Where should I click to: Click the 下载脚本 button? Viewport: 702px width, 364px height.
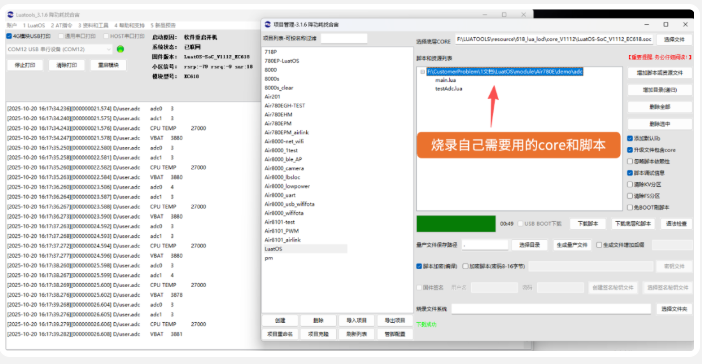tap(587, 223)
